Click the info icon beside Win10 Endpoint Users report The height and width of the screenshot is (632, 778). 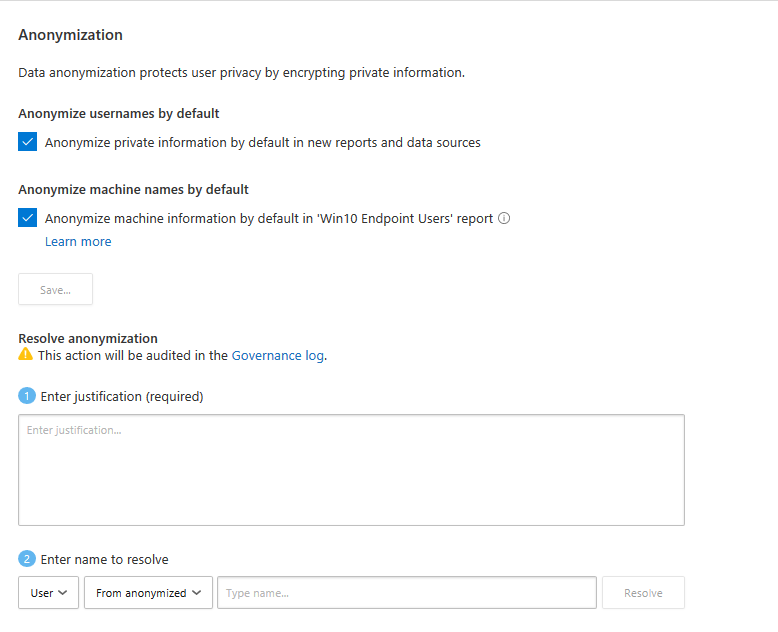point(504,218)
